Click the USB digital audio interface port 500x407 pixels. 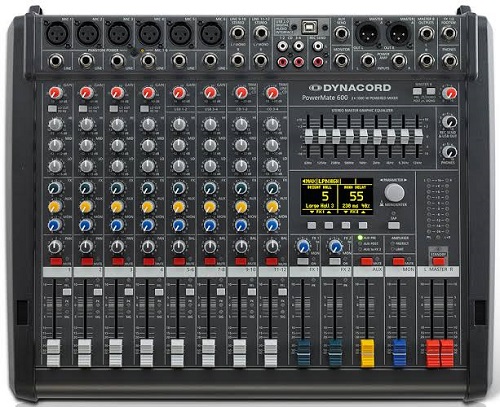click(309, 28)
